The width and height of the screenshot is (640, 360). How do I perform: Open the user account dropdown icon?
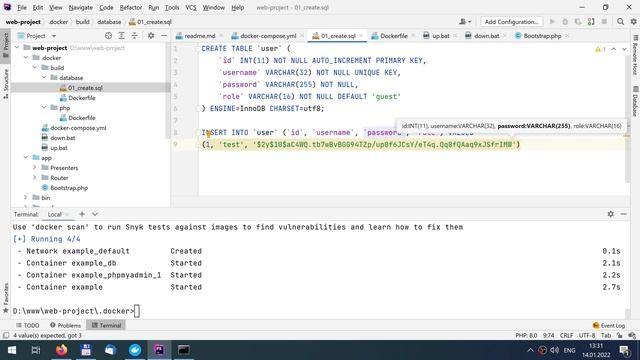[465, 22]
